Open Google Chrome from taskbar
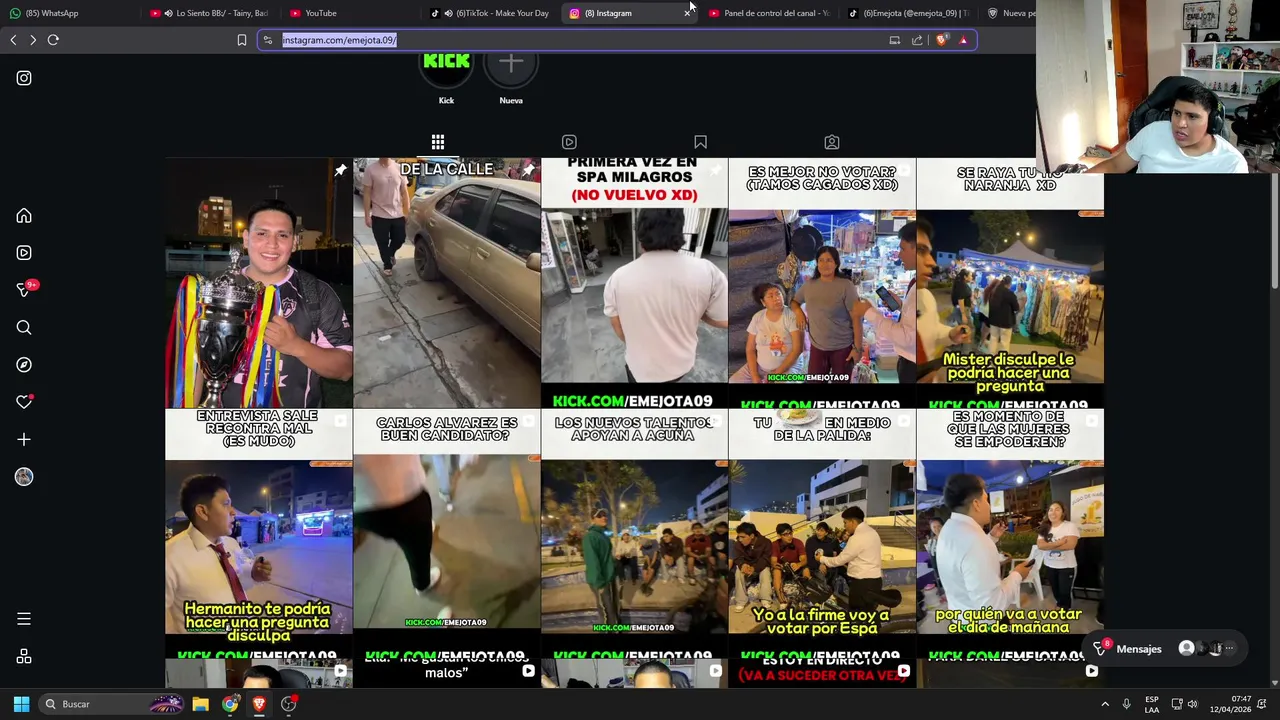 [230, 704]
